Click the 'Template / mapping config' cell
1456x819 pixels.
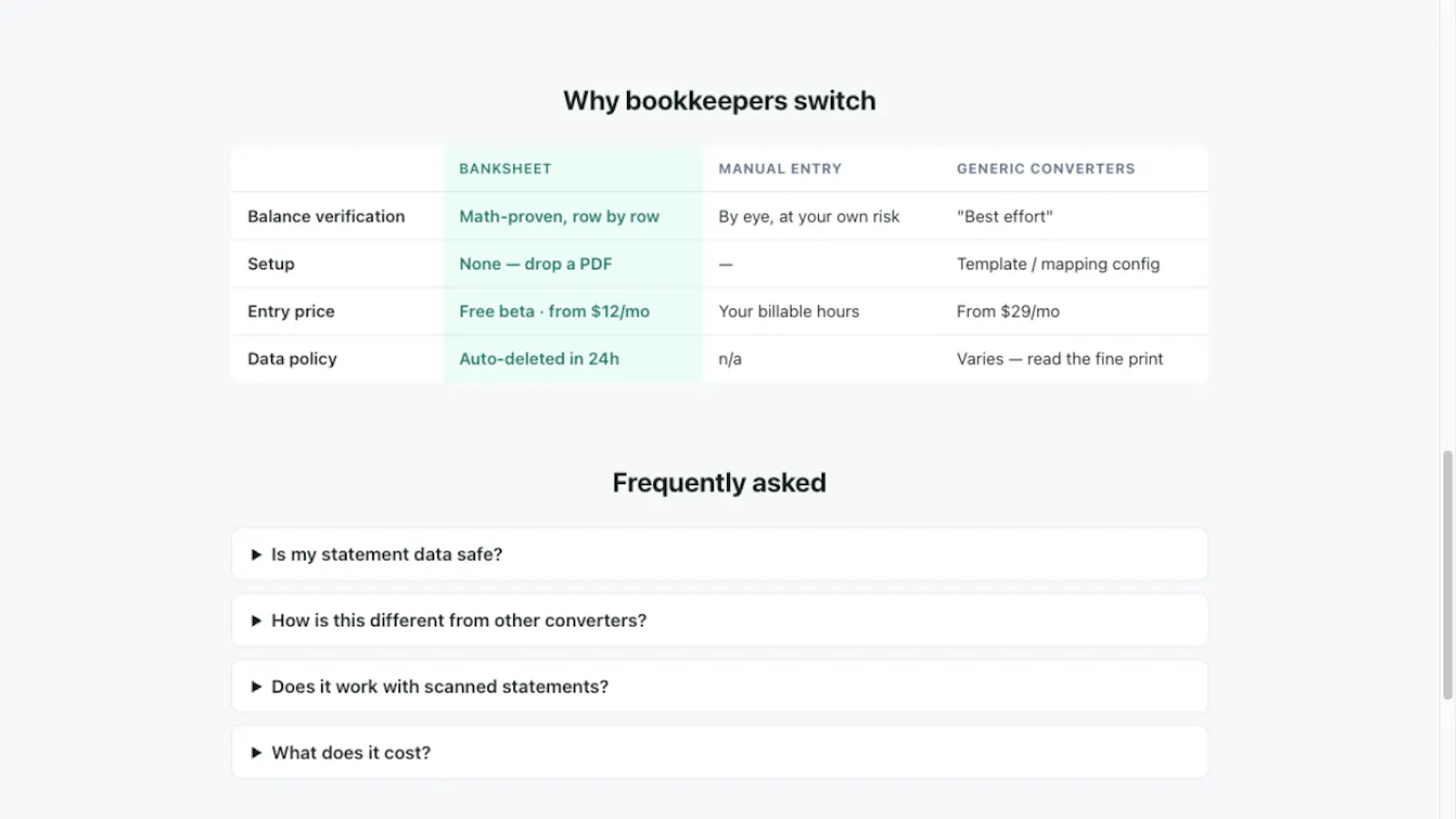pos(1074,264)
